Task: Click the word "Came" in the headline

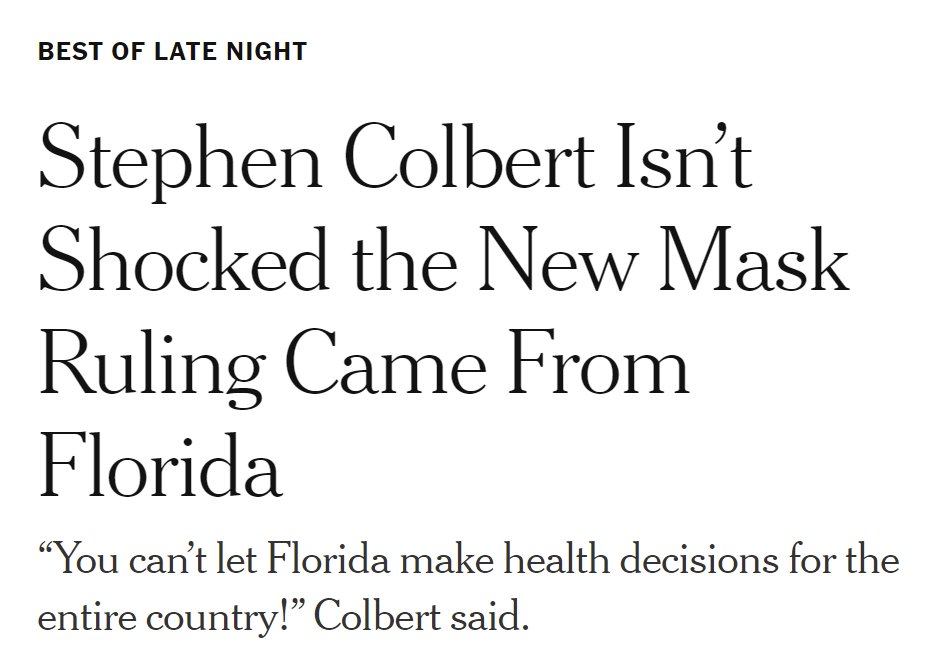Action: tap(384, 362)
